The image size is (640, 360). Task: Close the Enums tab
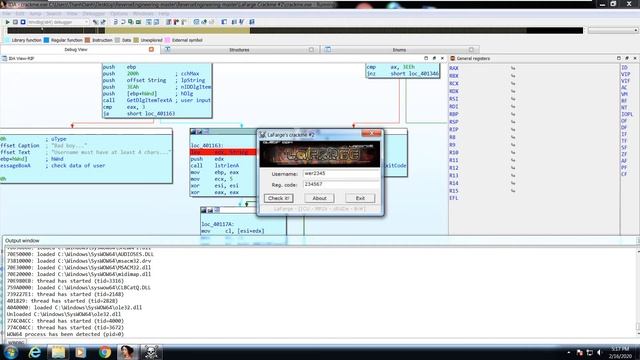coord(471,50)
